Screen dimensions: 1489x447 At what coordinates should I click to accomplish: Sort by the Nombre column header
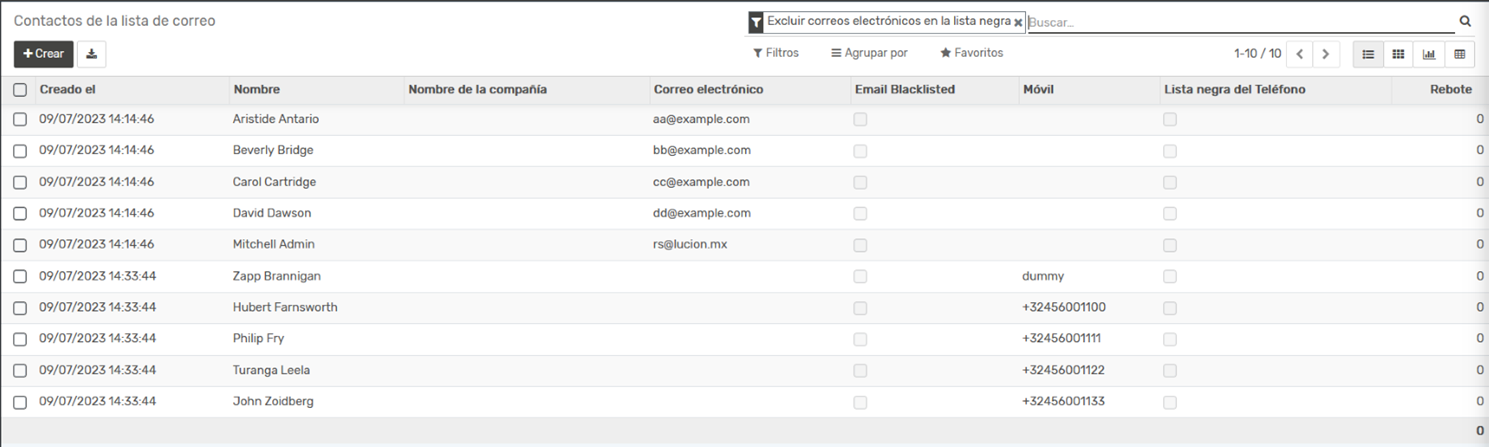click(257, 90)
